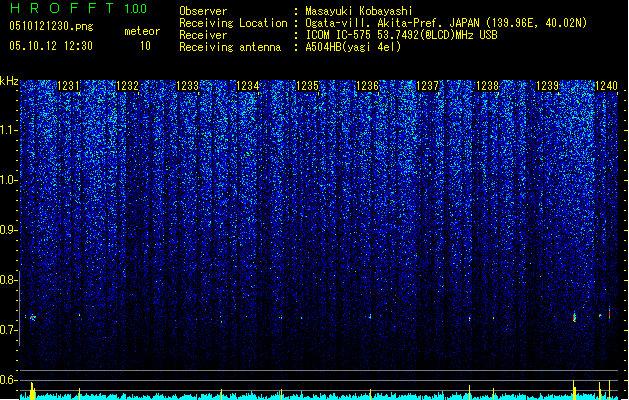This screenshot has width=629, height=400.
Task: Click the 1231 time marker
Action: [69, 86]
